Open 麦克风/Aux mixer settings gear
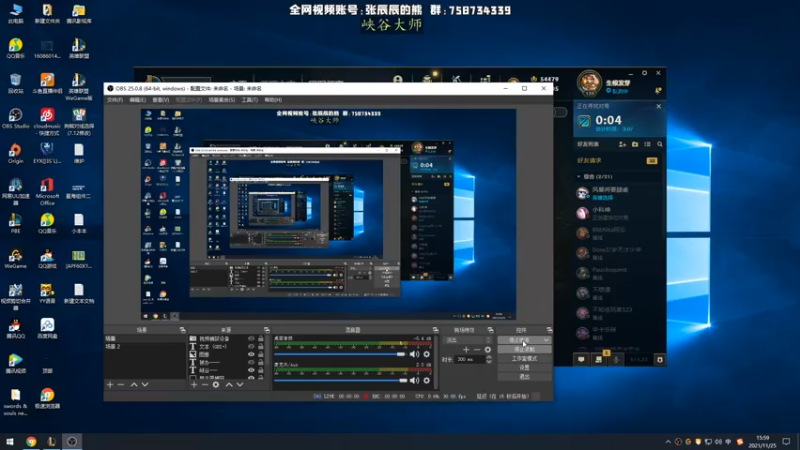800x450 pixels. pyautogui.click(x=427, y=380)
